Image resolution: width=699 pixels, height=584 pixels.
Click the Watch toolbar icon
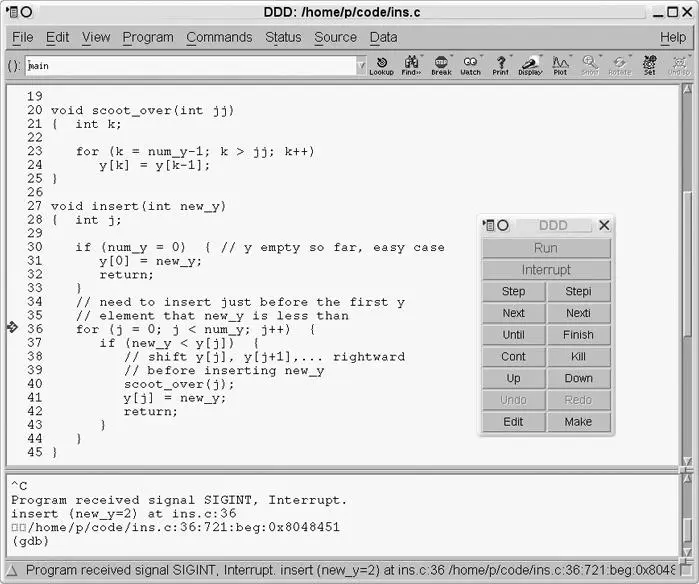tap(470, 65)
